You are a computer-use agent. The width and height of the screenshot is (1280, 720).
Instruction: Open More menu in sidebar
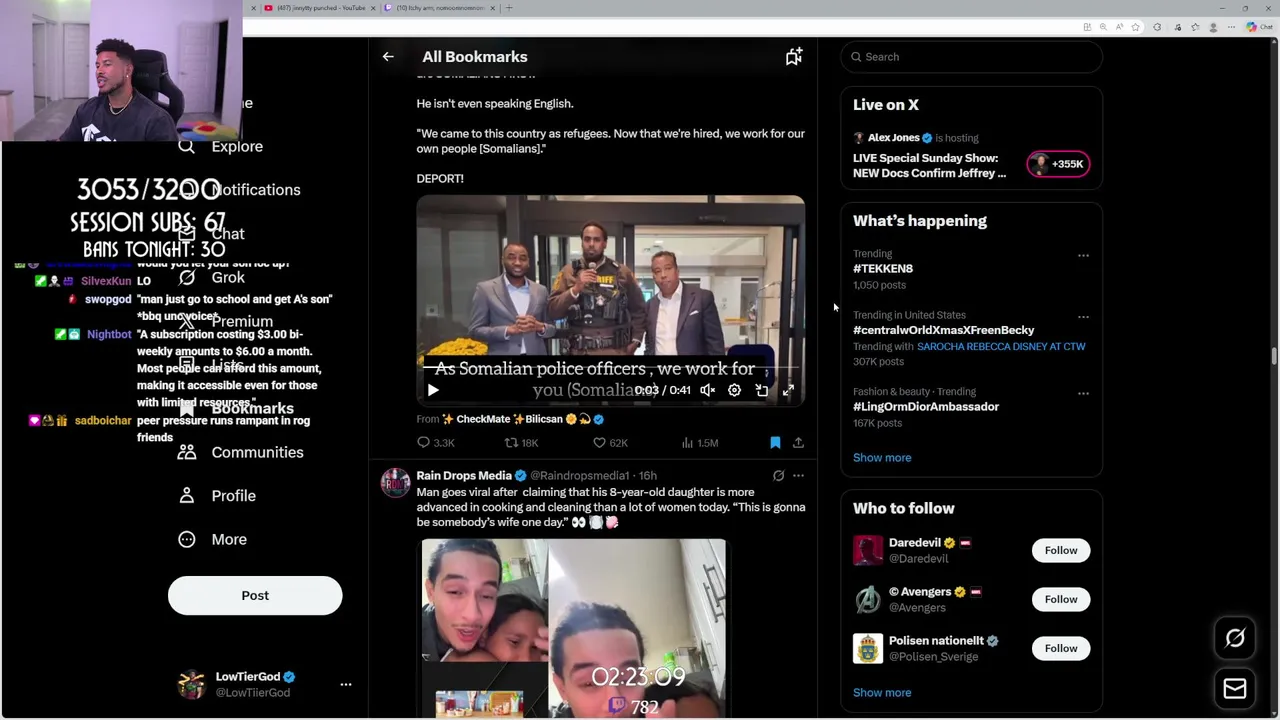[x=213, y=540]
